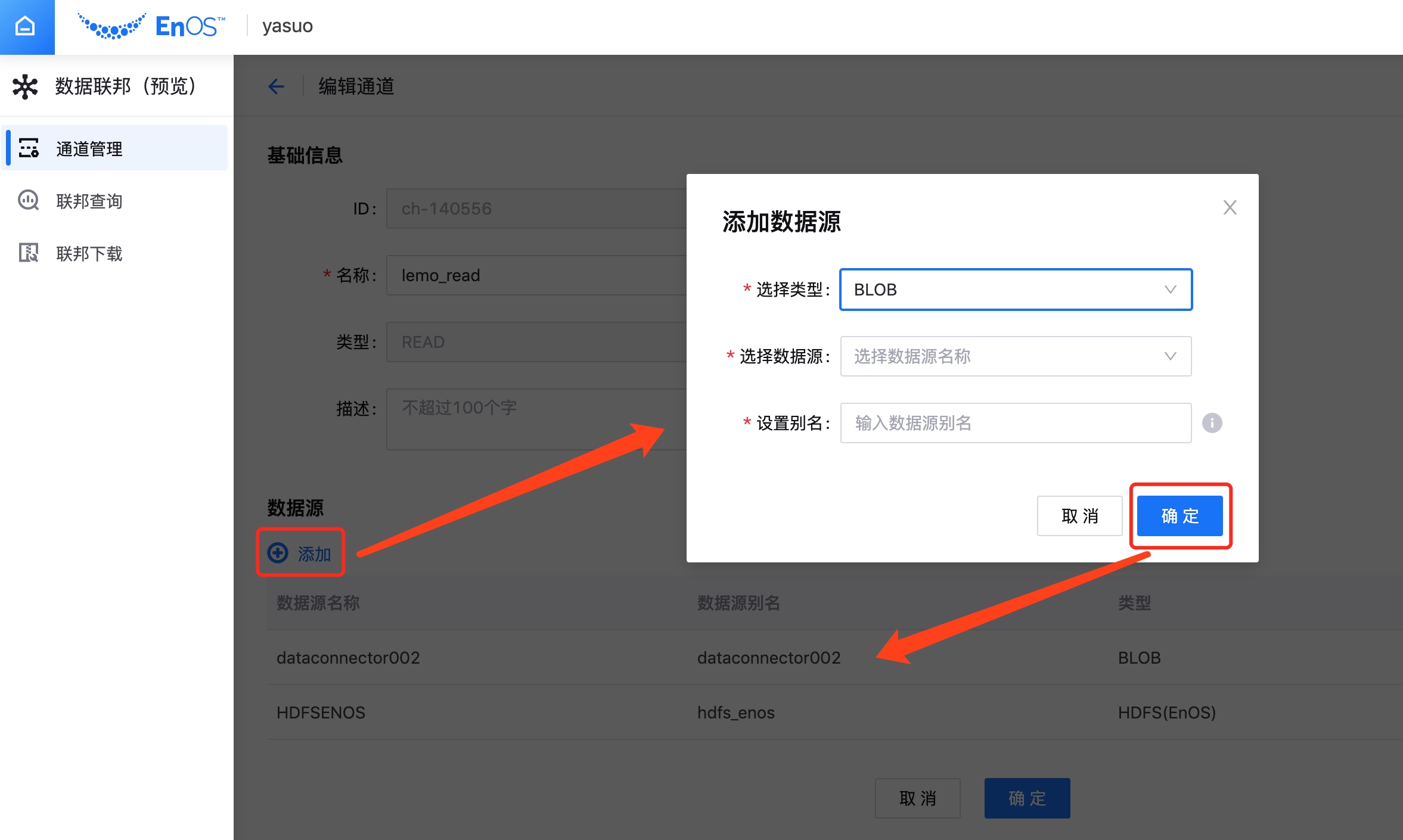This screenshot has width=1403, height=840.
Task: Open the 选择类型 BLOB dropdown
Action: click(x=1015, y=290)
